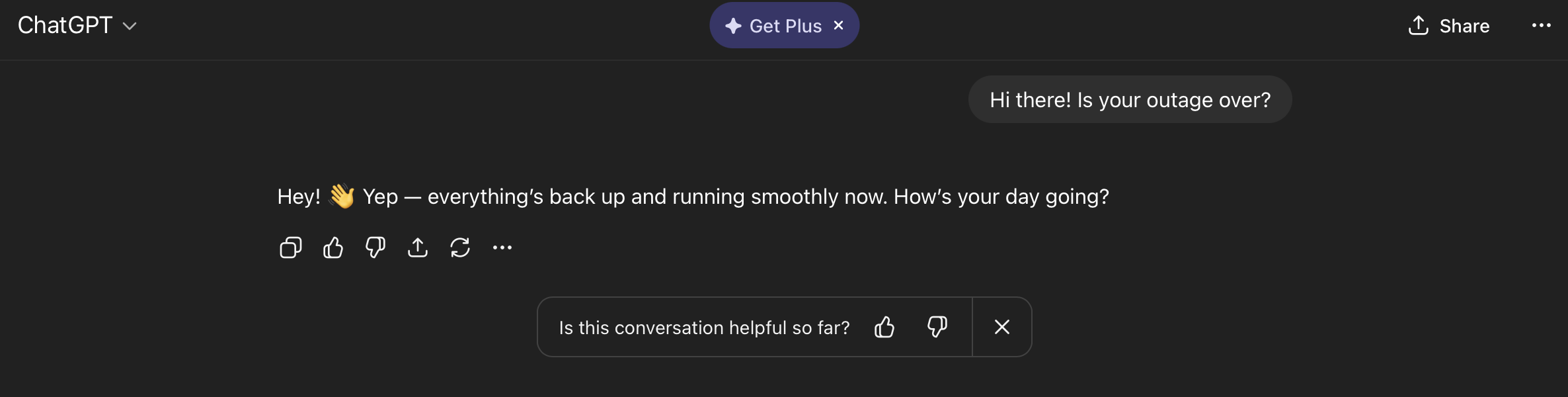This screenshot has width=1568, height=397.
Task: Click the user message about outage
Action: pos(1130,100)
